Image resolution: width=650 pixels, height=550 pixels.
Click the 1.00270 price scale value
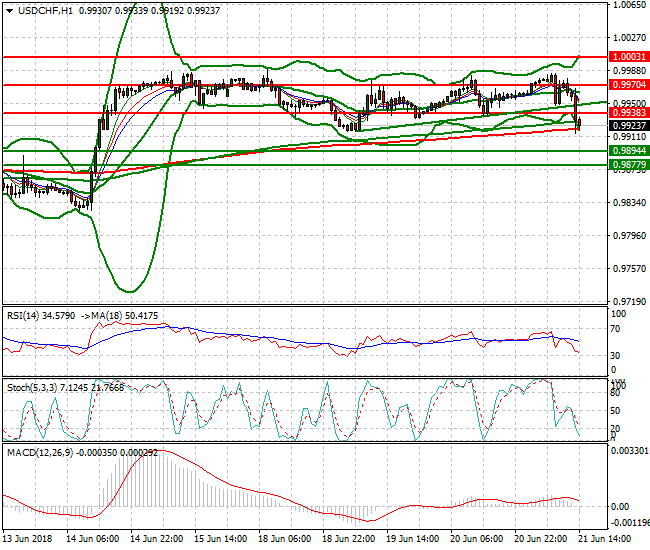coord(629,38)
